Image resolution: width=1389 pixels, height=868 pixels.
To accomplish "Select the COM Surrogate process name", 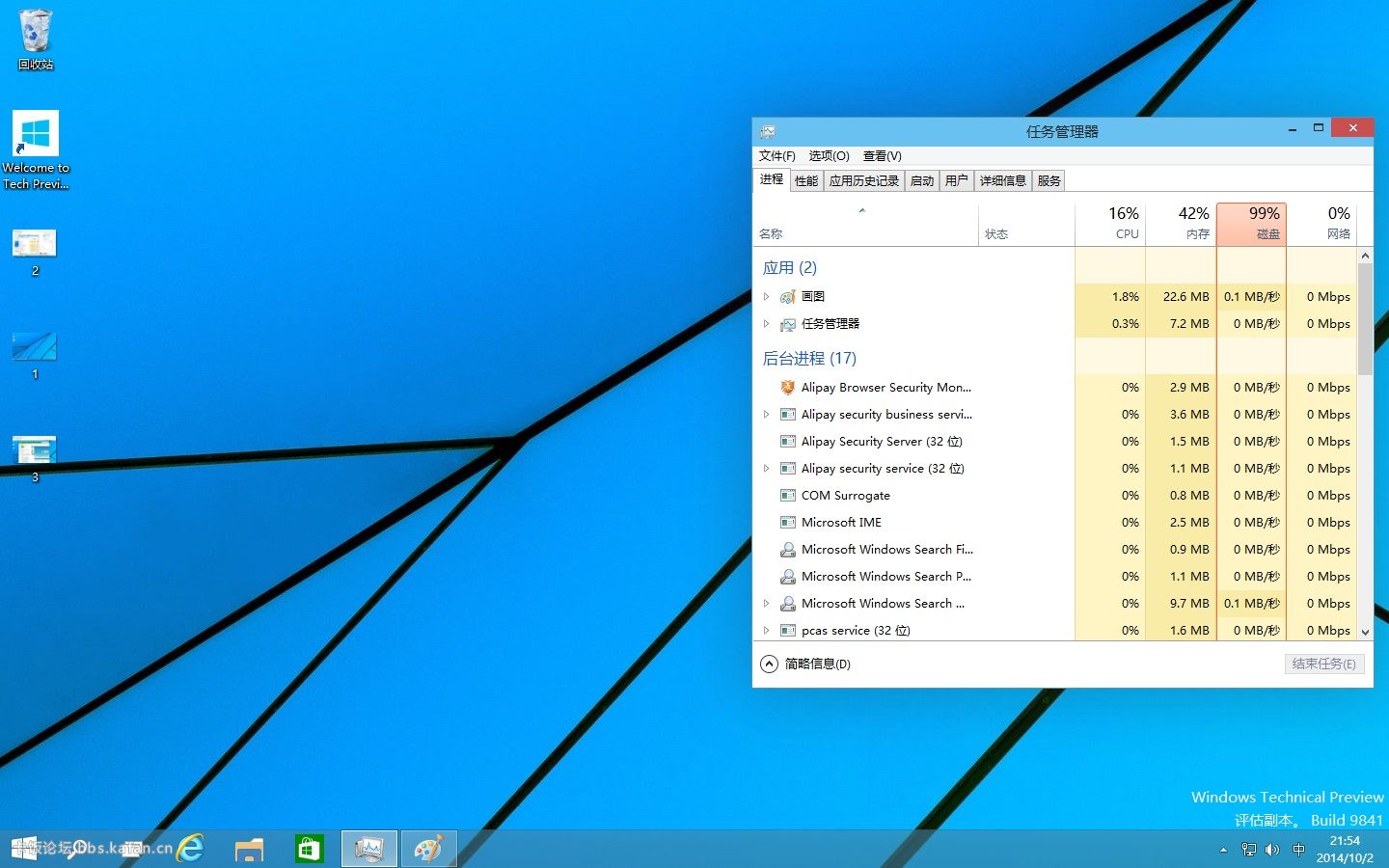I will [x=846, y=496].
